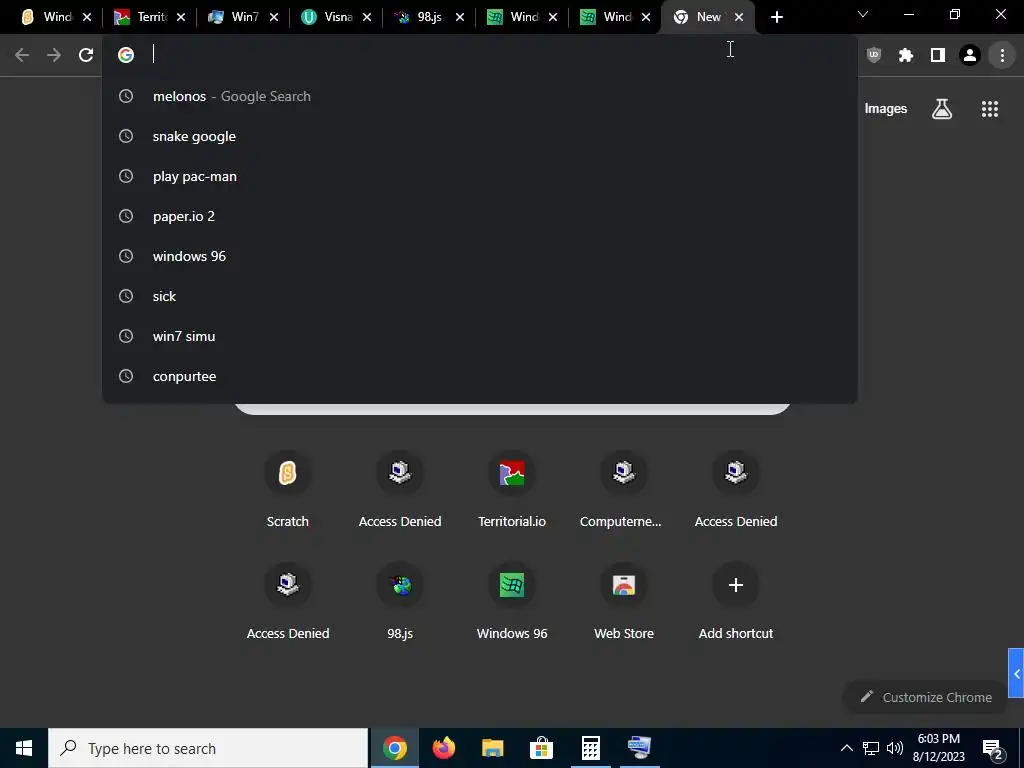
Task: Click the network tray icon
Action: tap(871, 748)
